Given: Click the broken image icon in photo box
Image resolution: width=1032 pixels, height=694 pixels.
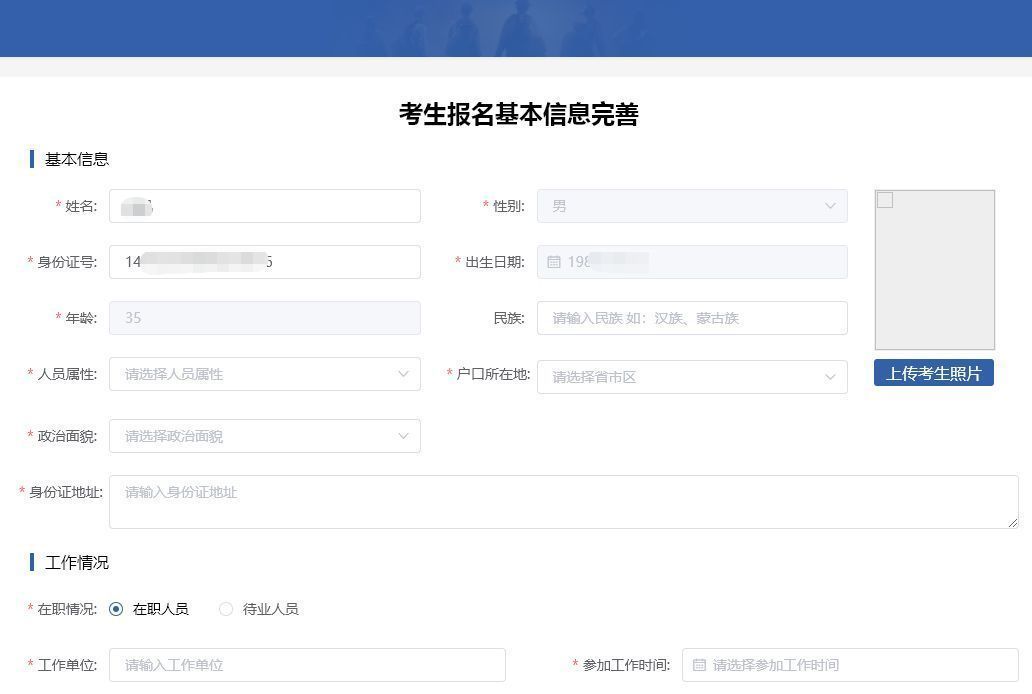Looking at the screenshot, I should [885, 200].
